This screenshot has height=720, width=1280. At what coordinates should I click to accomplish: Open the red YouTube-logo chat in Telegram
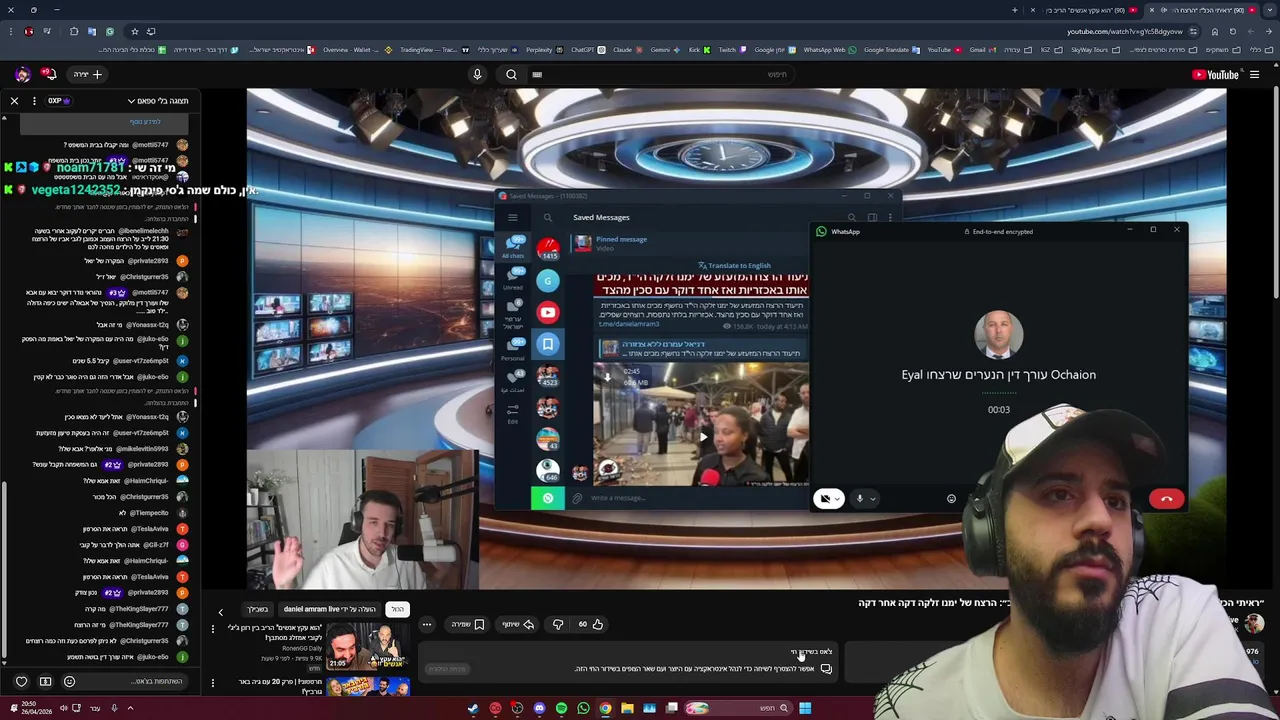(x=547, y=312)
